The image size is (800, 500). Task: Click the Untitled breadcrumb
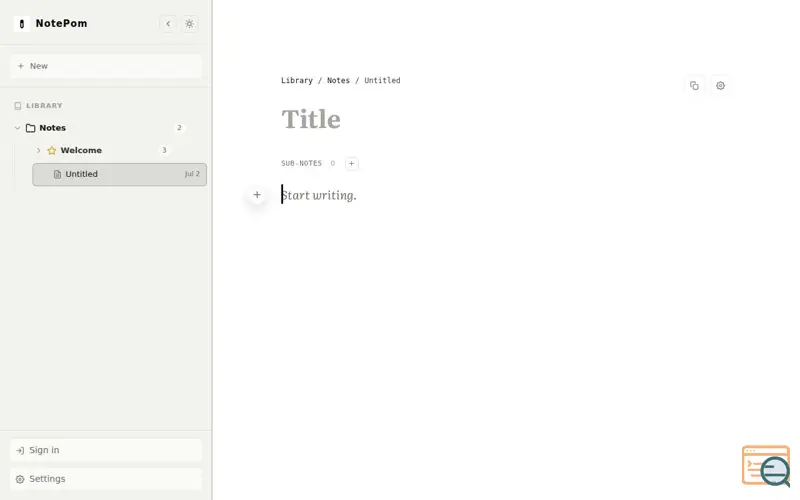(x=382, y=80)
